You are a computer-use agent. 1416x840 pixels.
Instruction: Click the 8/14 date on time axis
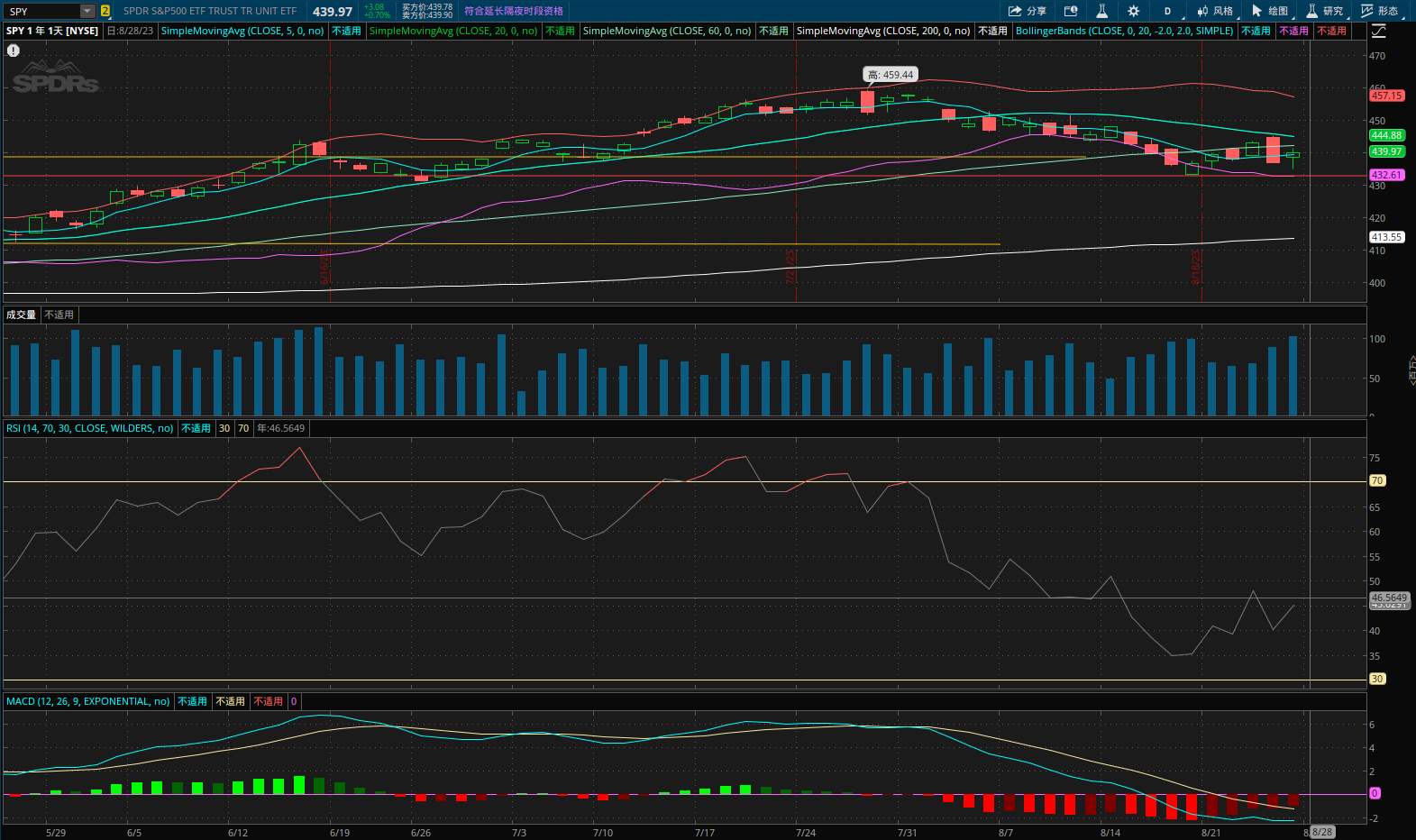coord(1110,833)
